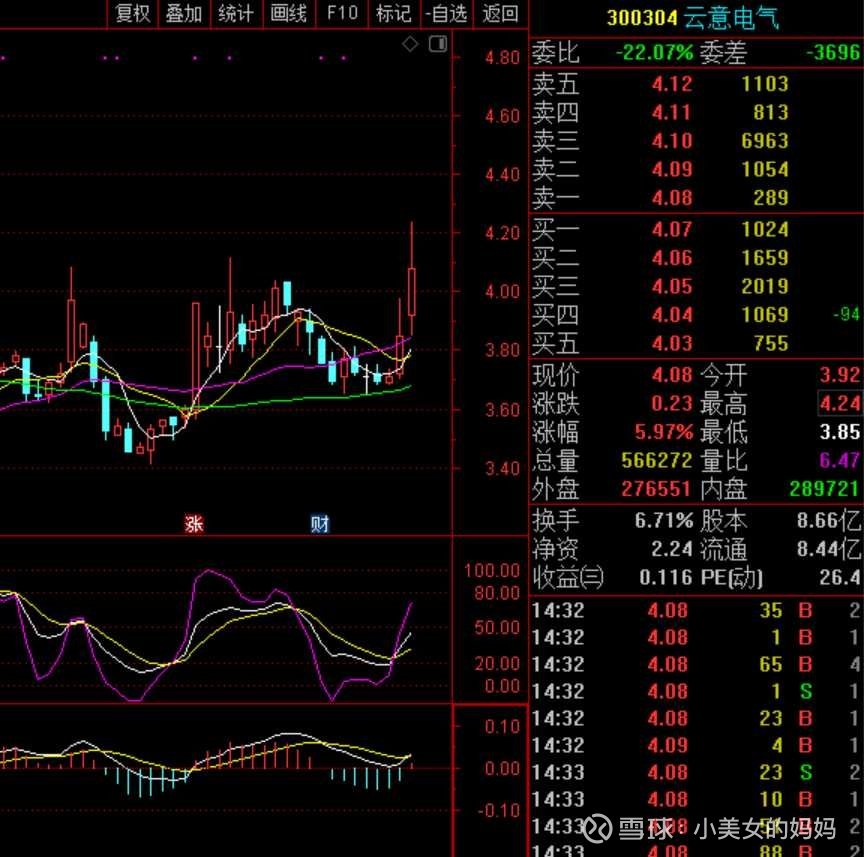Click 内盘 value 289721
The image size is (864, 857).
824,489
